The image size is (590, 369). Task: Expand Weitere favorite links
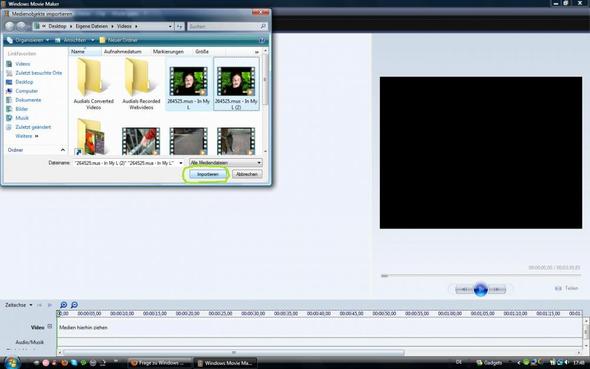[x=27, y=136]
